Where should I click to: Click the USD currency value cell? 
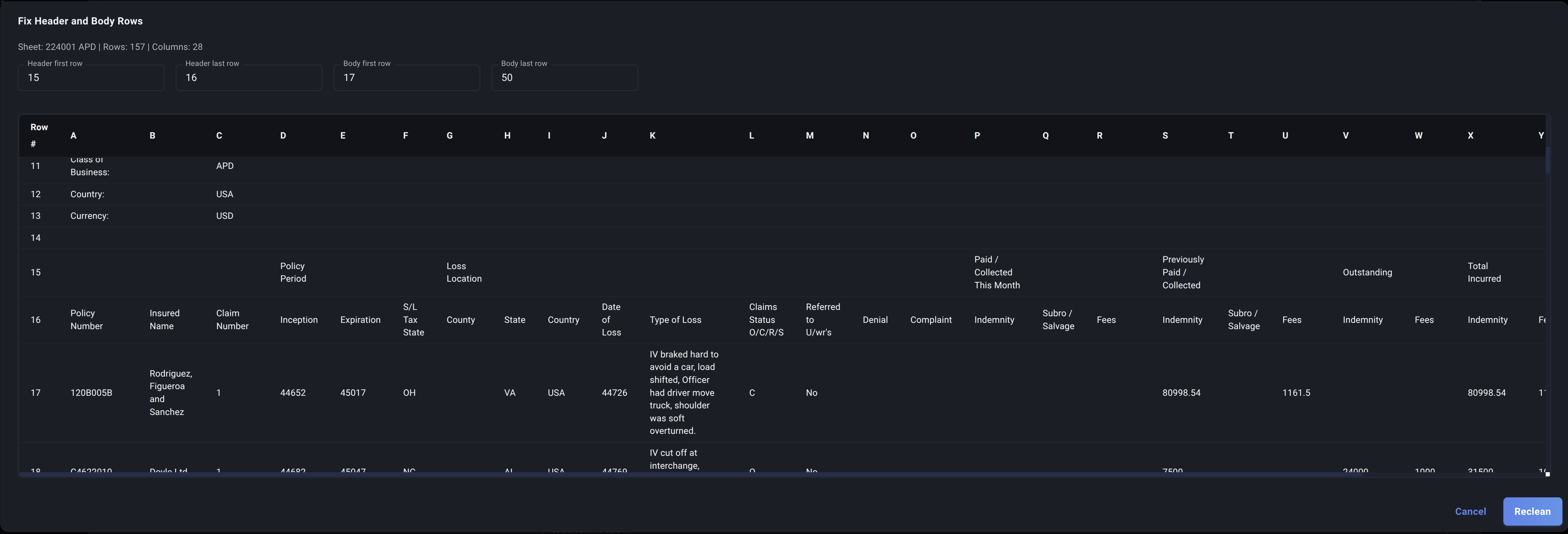pyautogui.click(x=225, y=216)
